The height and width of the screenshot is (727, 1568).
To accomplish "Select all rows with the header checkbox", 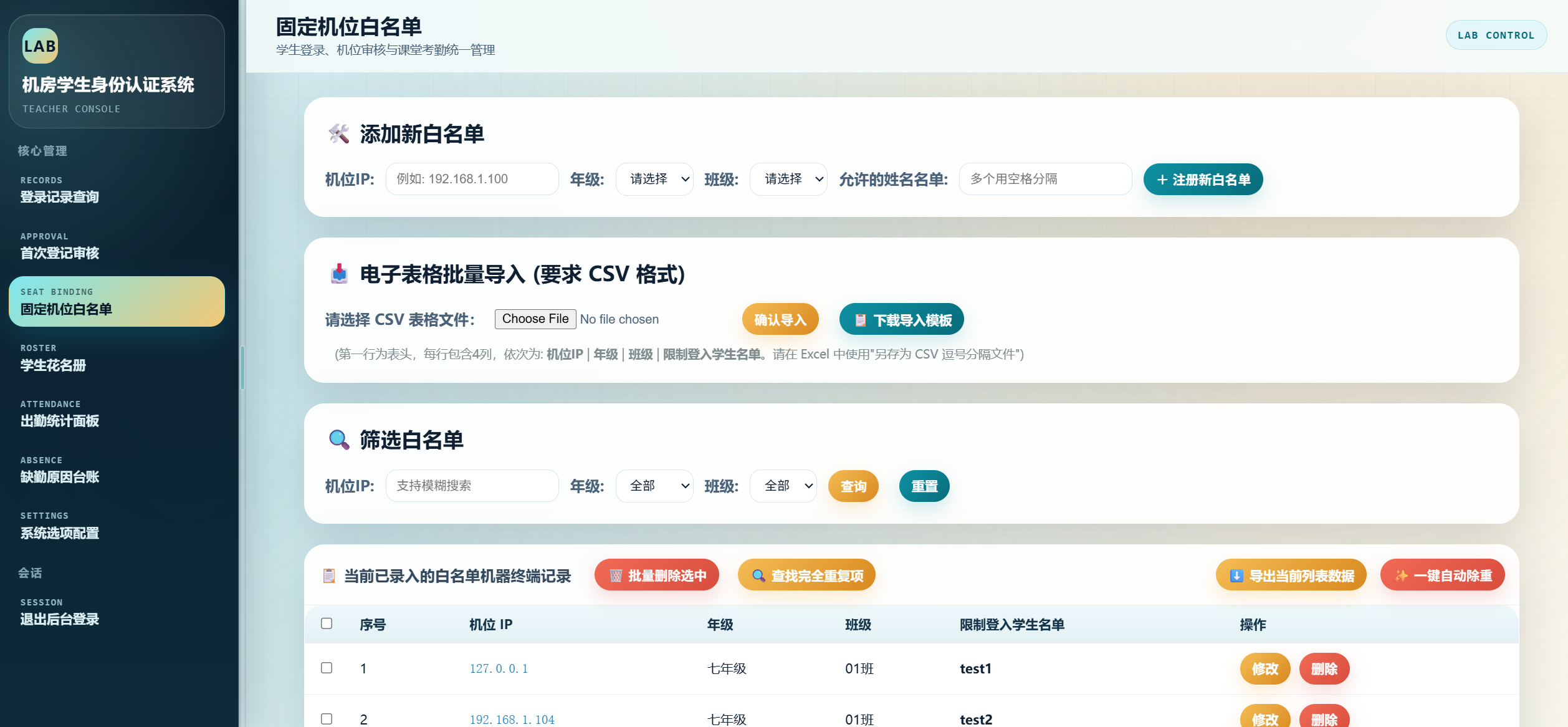I will [327, 623].
